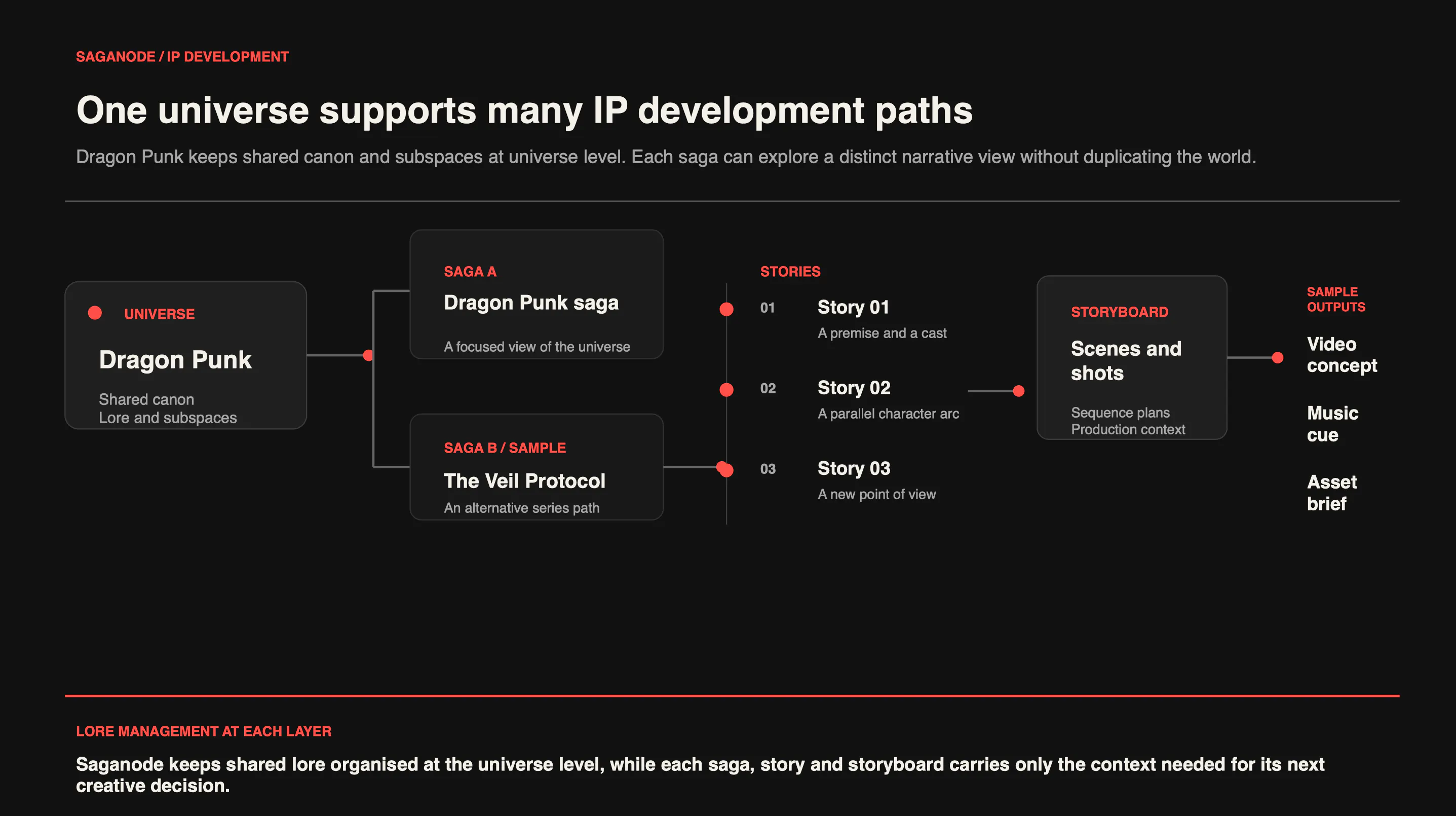The image size is (1456, 816).
Task: Click 'LORE MANAGEMENT AT EACH LAYER' heading
Action: [204, 731]
